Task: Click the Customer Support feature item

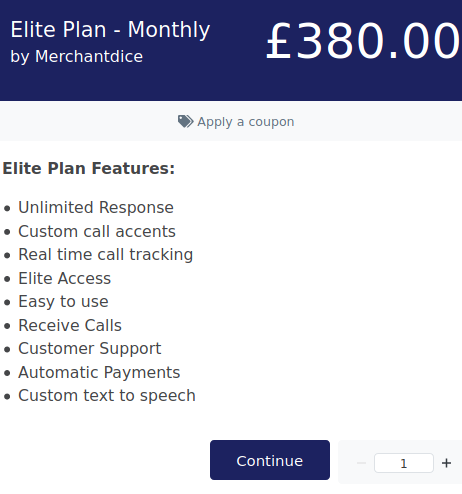Action: [90, 349]
